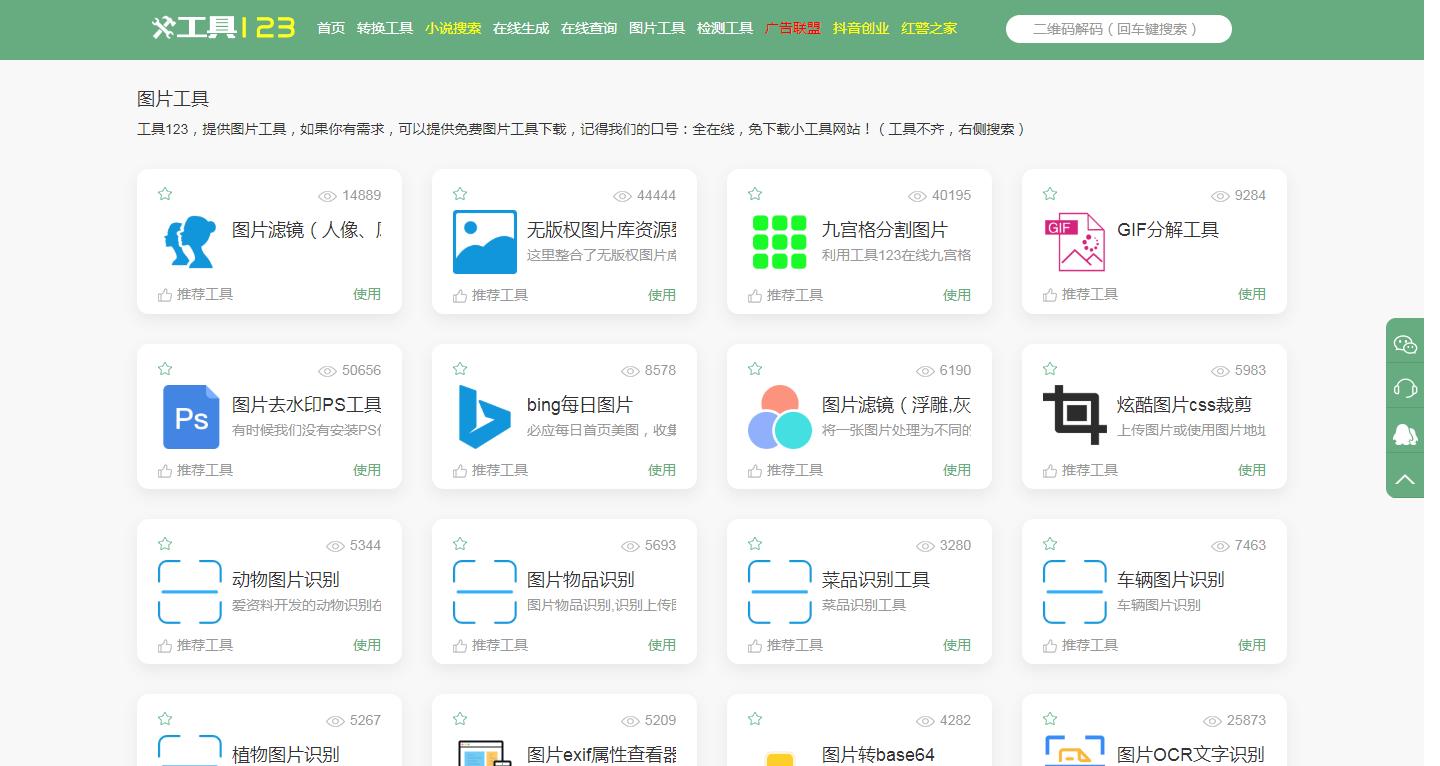The height and width of the screenshot is (766, 1440).
Task: Click the back-to-top arrow icon
Action: click(x=1404, y=477)
